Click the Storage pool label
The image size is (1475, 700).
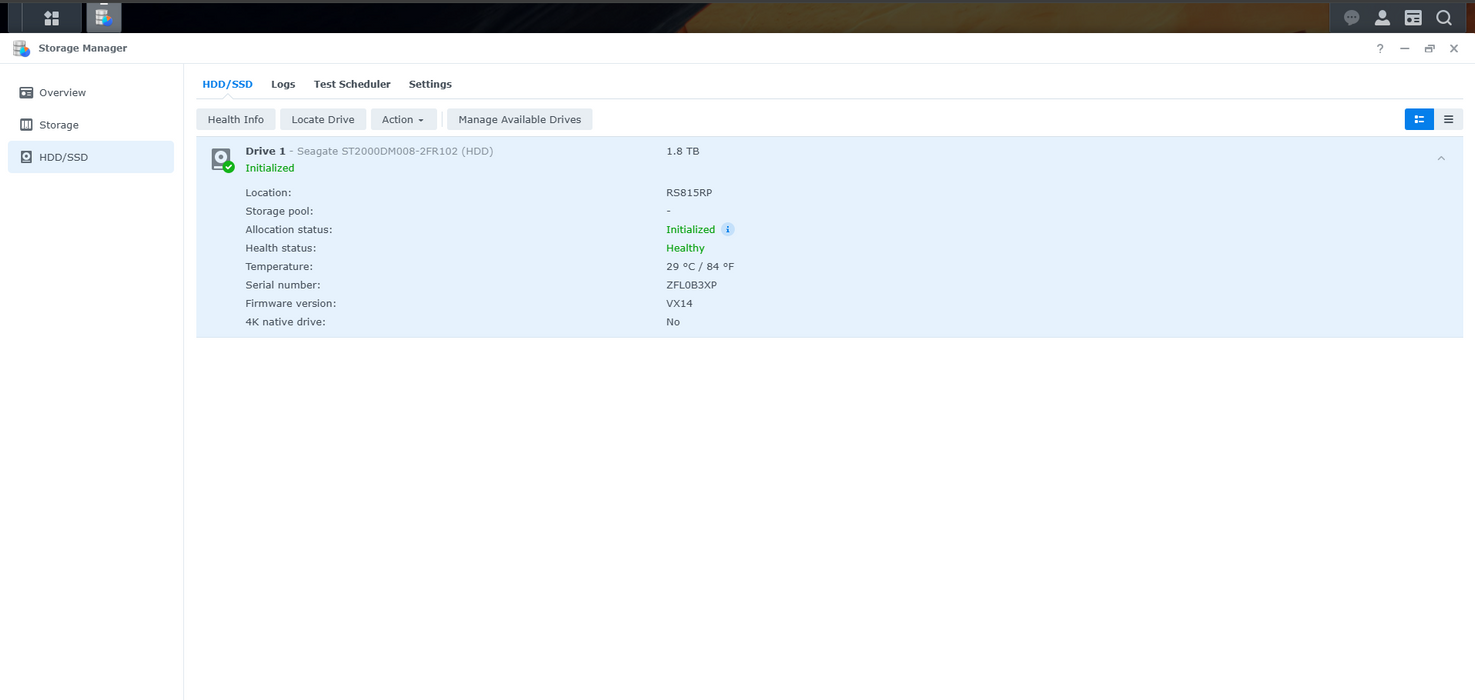click(279, 211)
